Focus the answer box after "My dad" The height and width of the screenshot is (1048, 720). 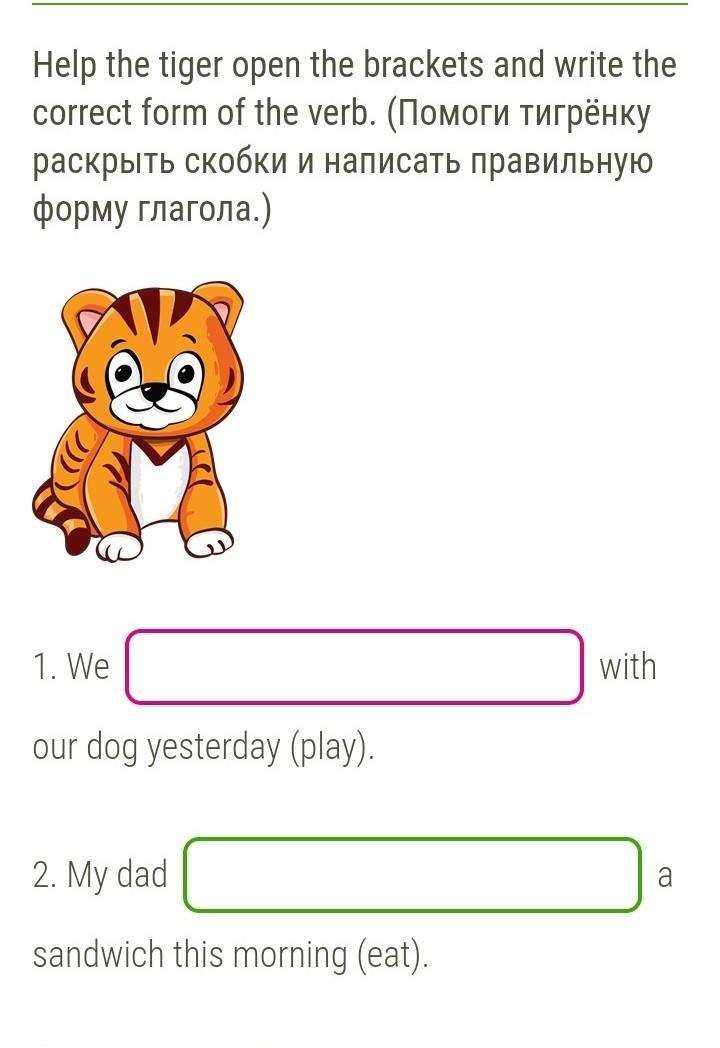pos(412,875)
